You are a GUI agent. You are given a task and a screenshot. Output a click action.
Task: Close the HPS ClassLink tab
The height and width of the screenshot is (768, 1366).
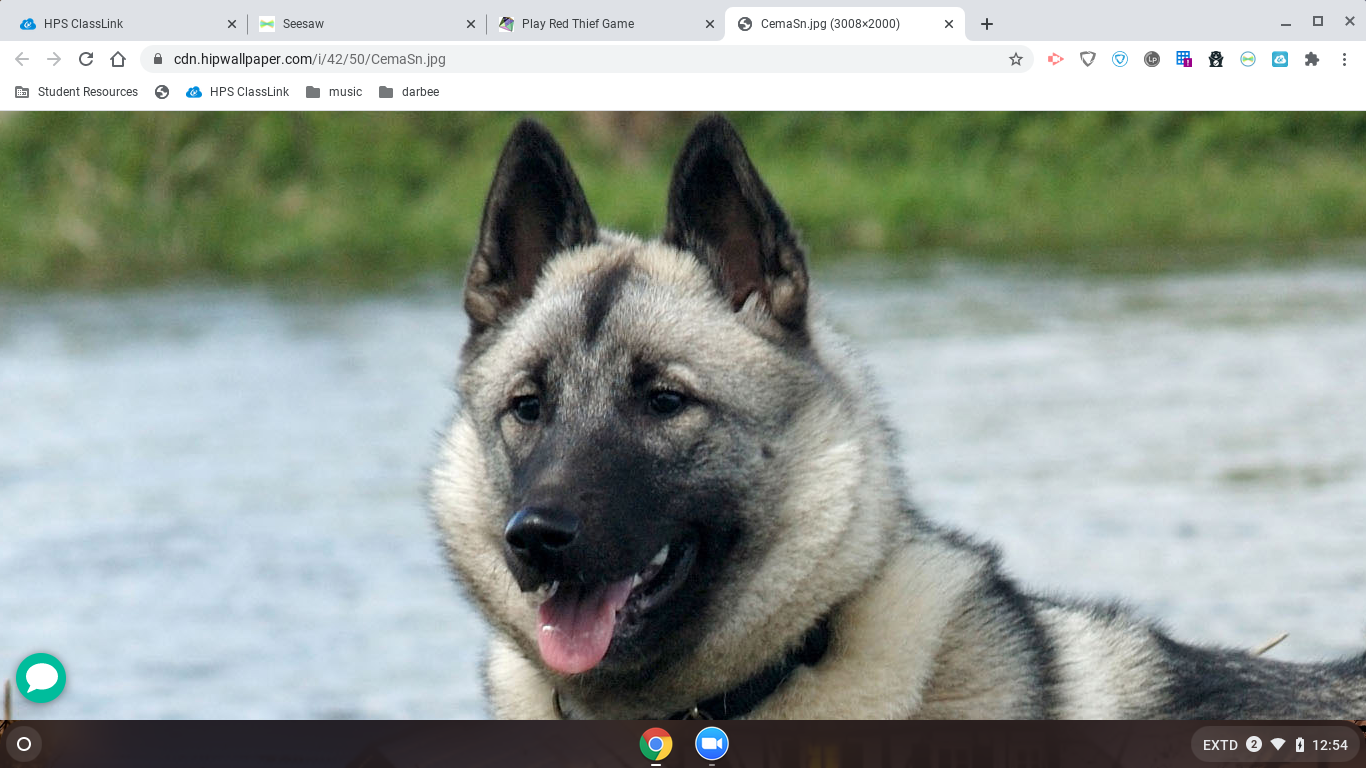[x=232, y=24]
